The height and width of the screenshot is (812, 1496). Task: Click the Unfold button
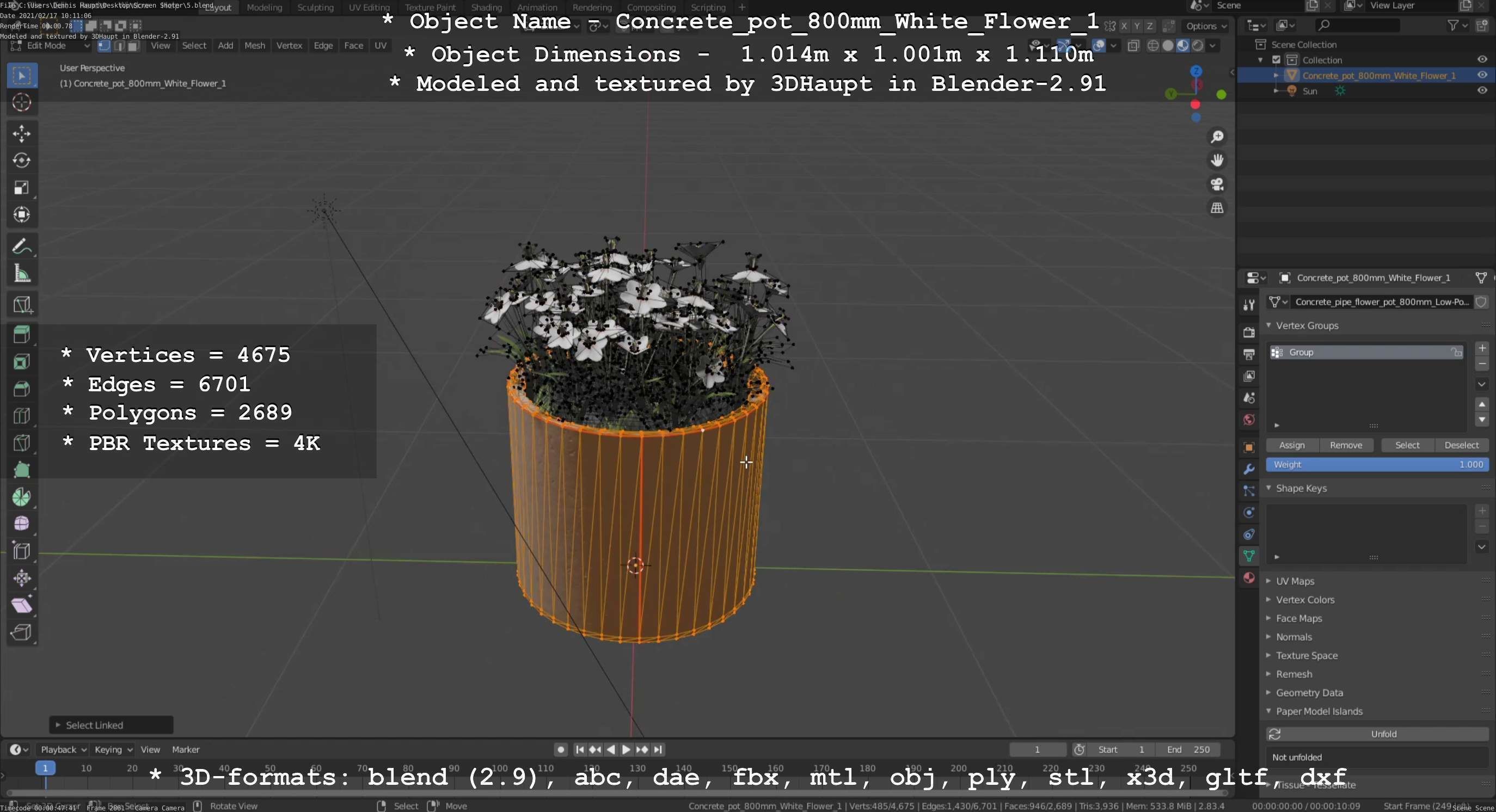click(x=1377, y=734)
